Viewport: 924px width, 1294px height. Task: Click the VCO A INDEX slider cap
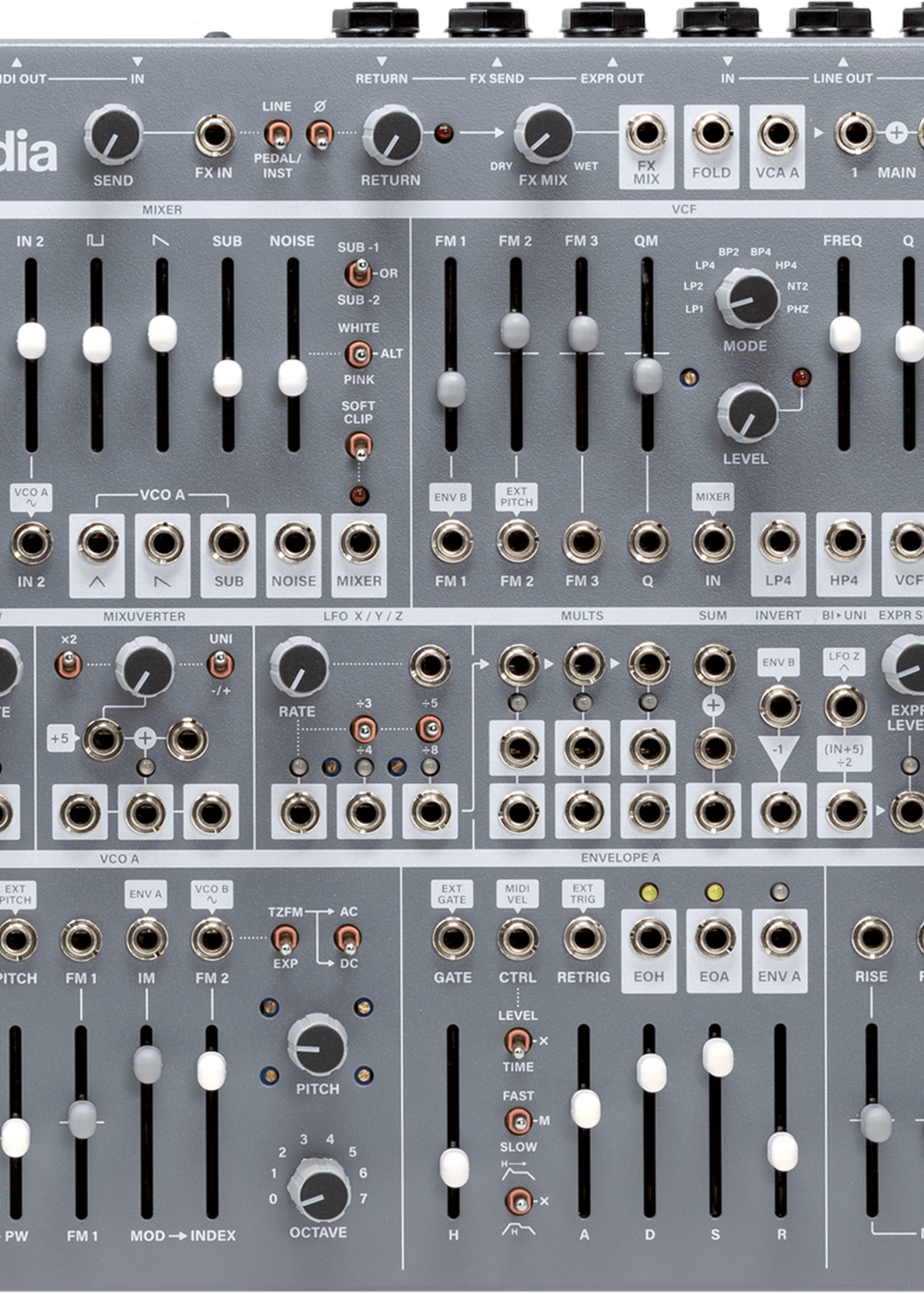(x=211, y=1071)
